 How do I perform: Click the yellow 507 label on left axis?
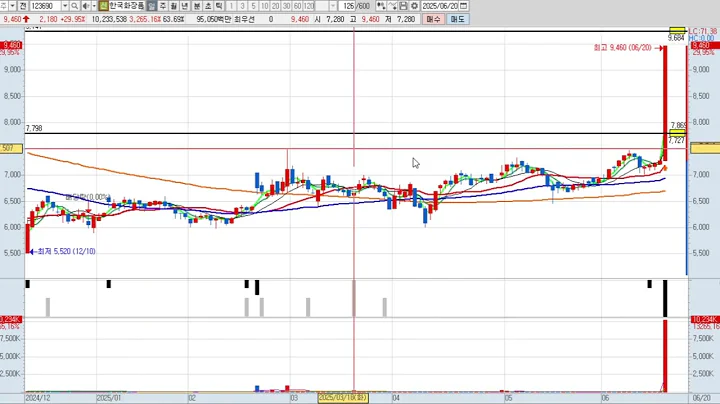point(11,148)
